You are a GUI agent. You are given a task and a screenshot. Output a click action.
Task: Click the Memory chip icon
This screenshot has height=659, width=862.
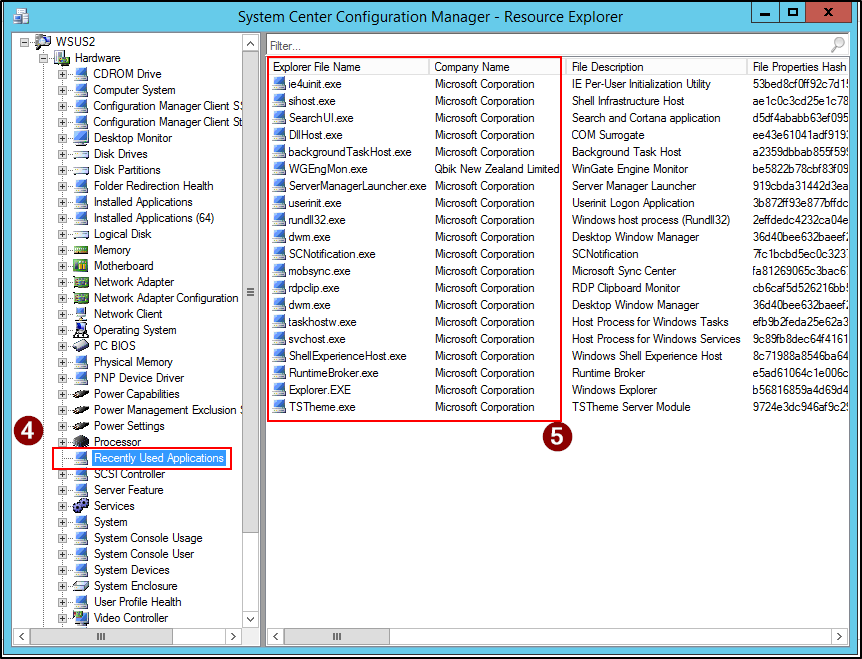[81, 250]
